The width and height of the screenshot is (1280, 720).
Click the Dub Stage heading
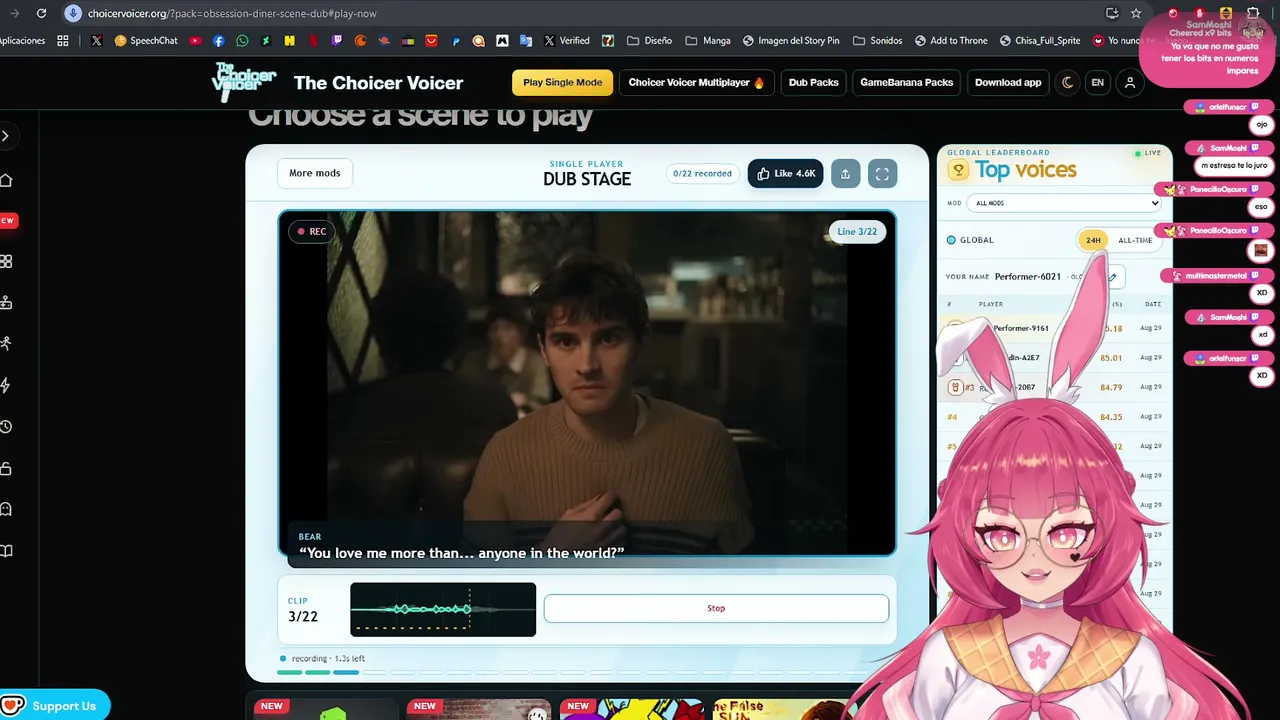pyautogui.click(x=587, y=179)
